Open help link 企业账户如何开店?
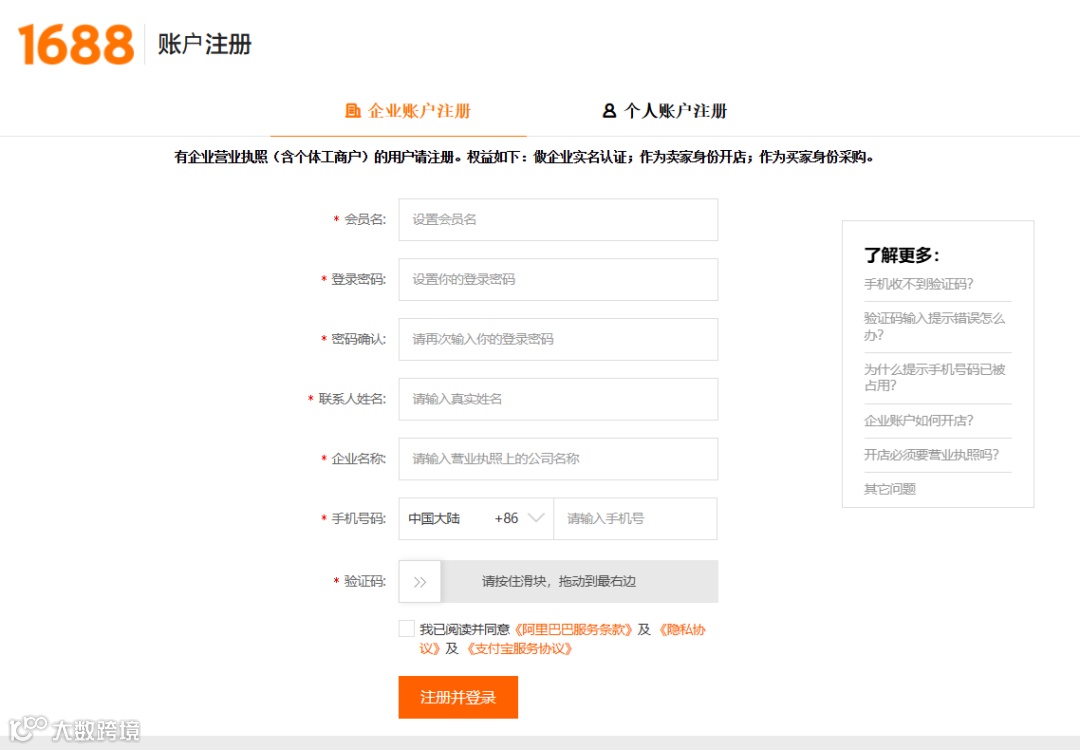The height and width of the screenshot is (750, 1080). point(919,421)
